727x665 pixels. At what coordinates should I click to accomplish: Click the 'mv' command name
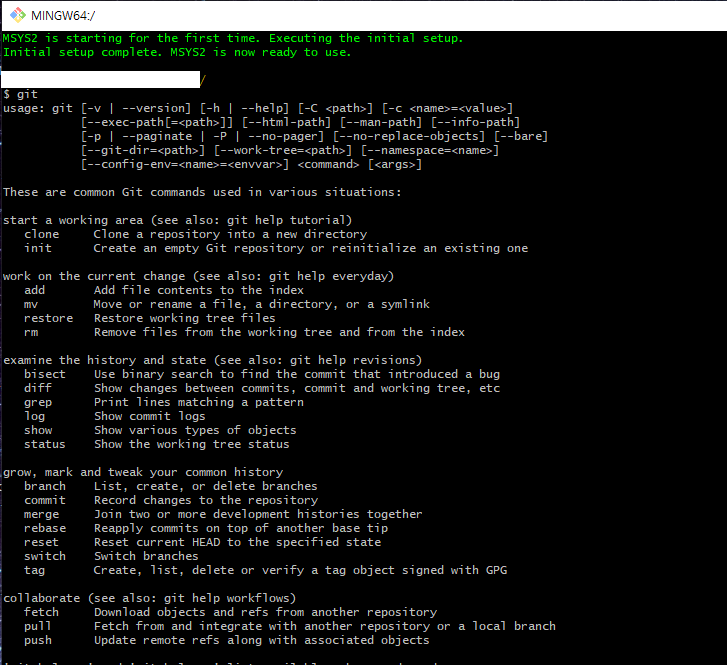click(x=31, y=304)
